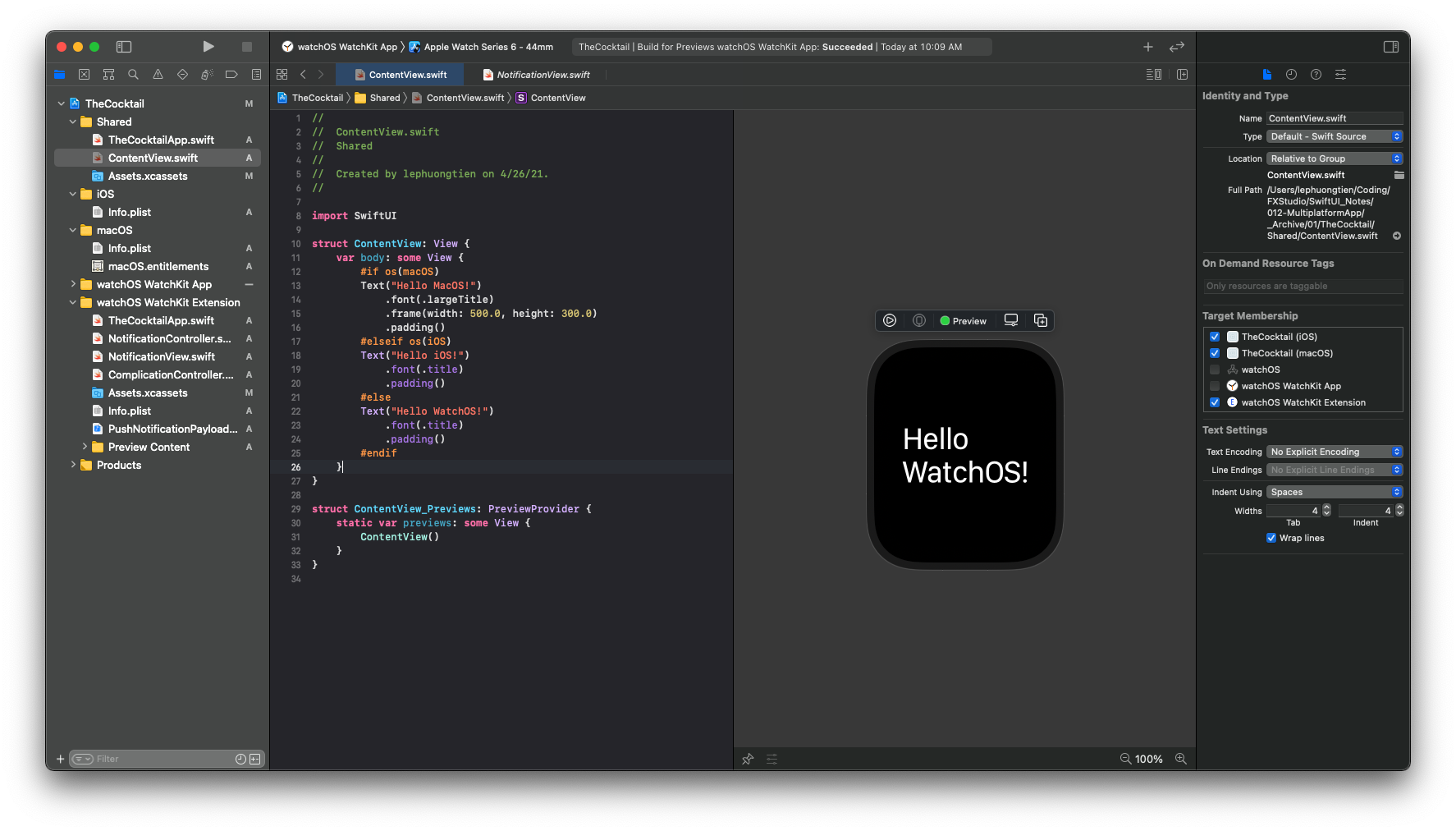Collapse the TheCocktail project root
This screenshot has height=831, width=1456.
click(x=62, y=103)
